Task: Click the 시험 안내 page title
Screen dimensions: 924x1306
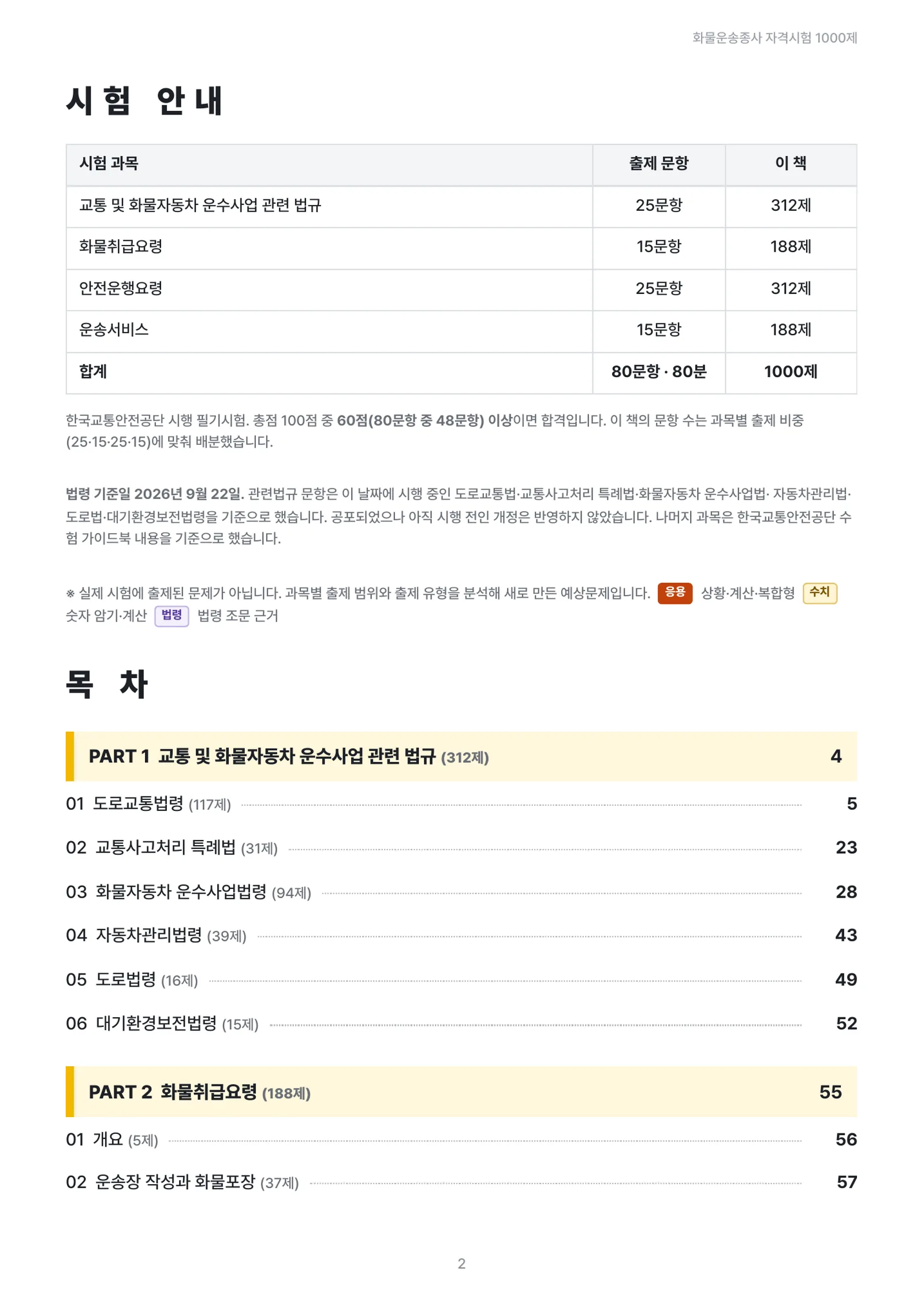Action: click(x=144, y=101)
